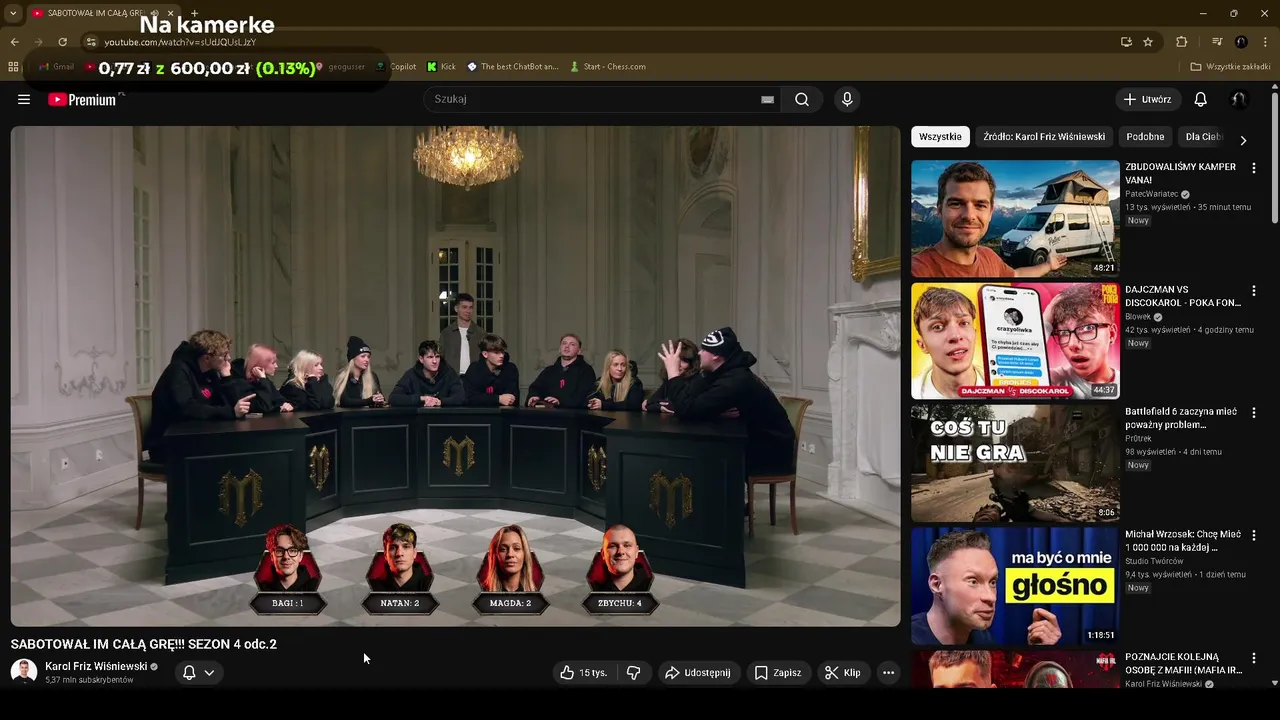Click the page's vertical scrollbar thumb
Screen dimensions: 1280x720
click(1274, 158)
